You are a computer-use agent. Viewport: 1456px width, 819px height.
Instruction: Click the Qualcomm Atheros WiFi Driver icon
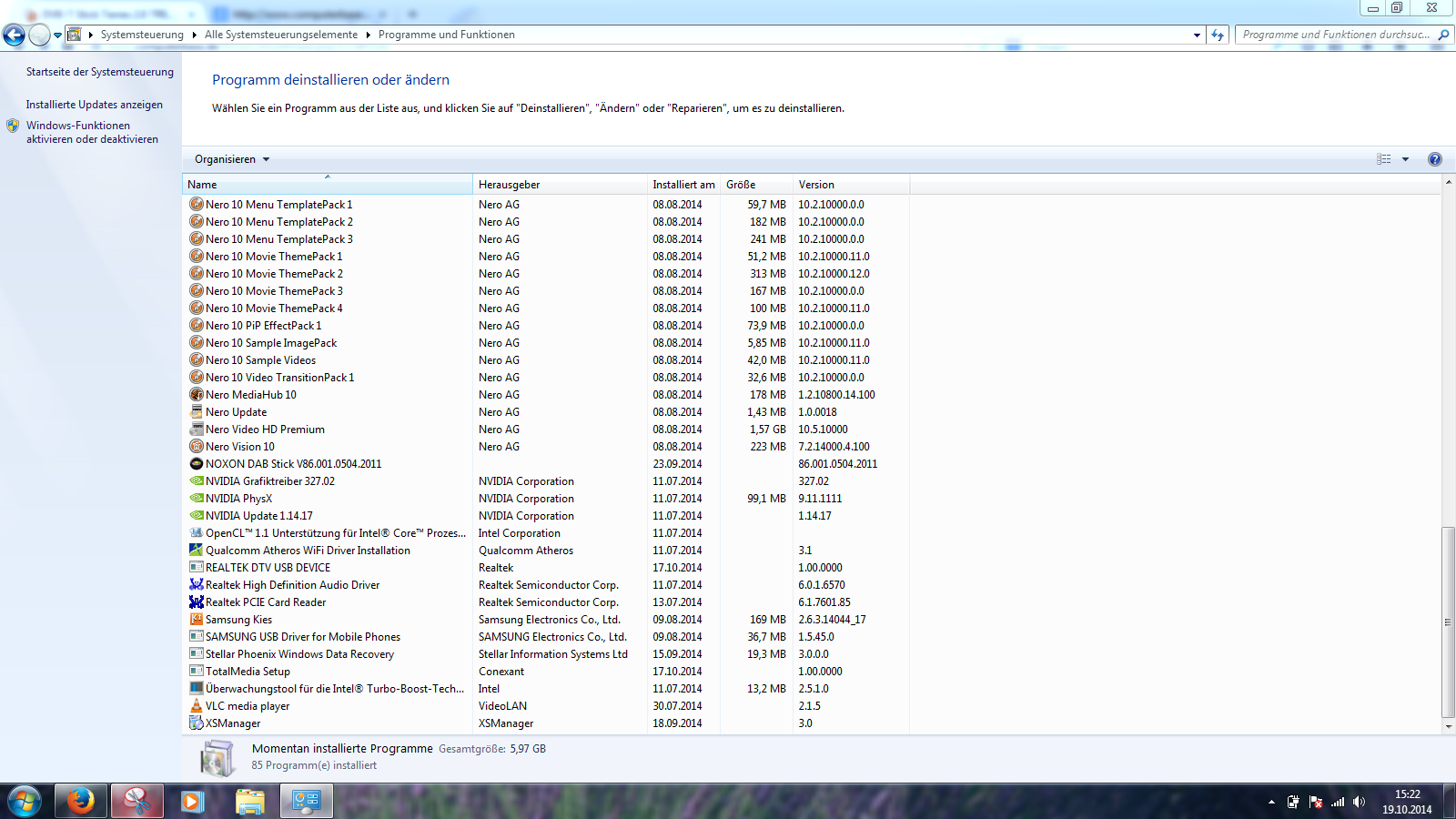click(196, 550)
